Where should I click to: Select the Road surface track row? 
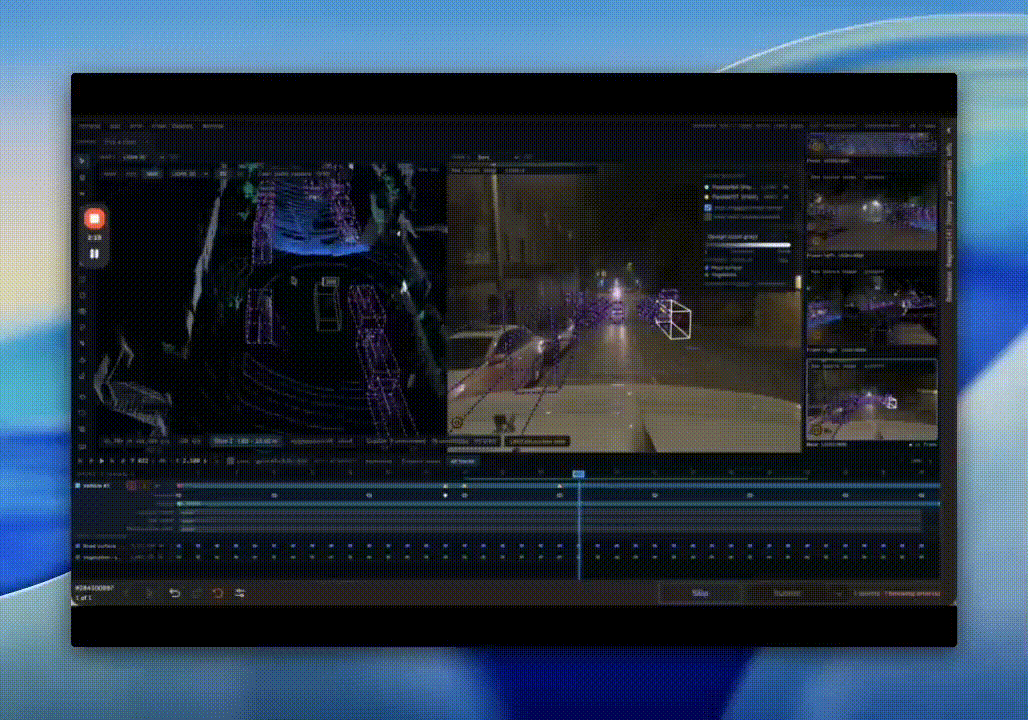click(508, 546)
